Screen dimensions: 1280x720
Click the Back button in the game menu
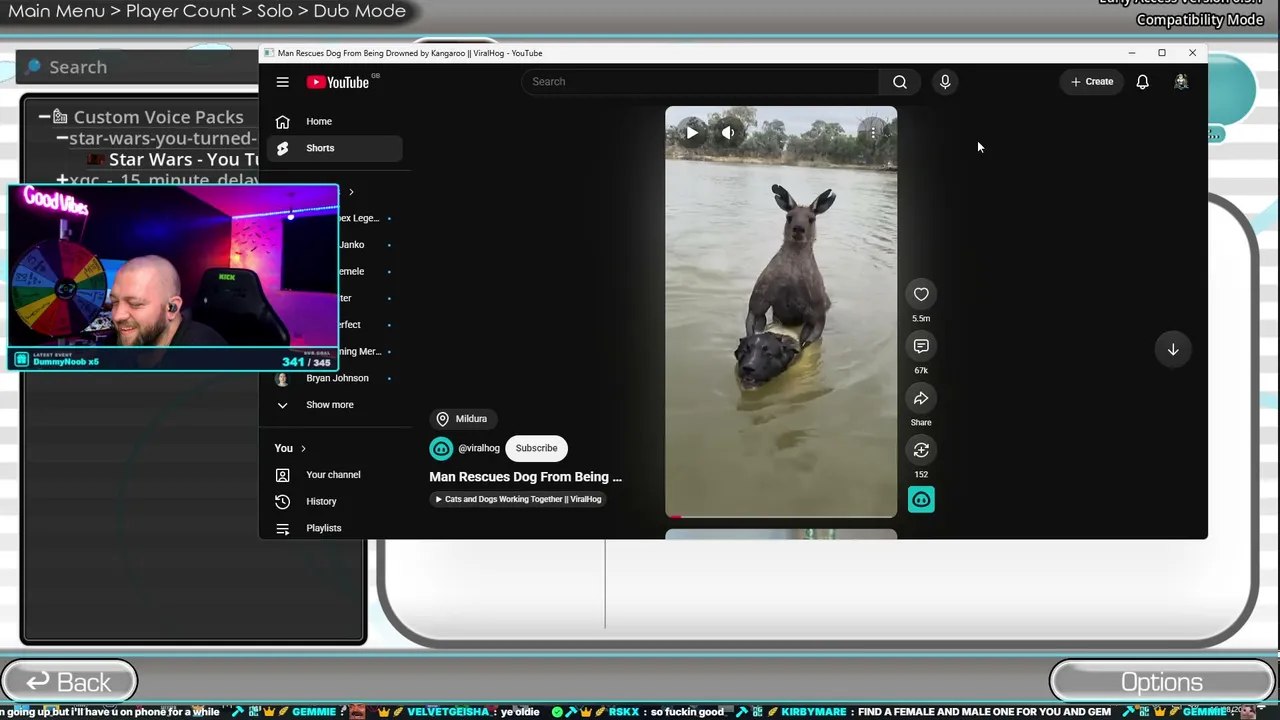tap(68, 682)
